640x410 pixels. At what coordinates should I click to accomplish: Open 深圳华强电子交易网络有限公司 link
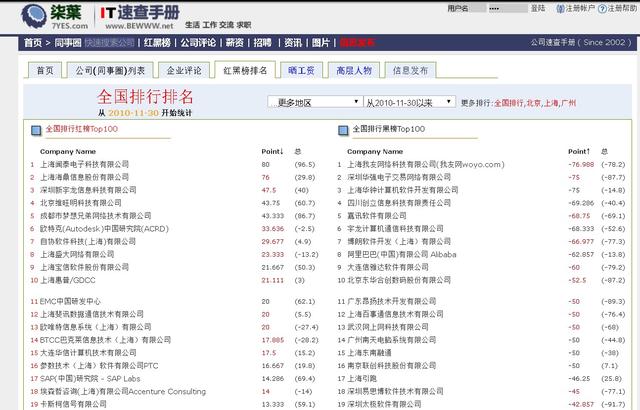[x=399, y=177]
